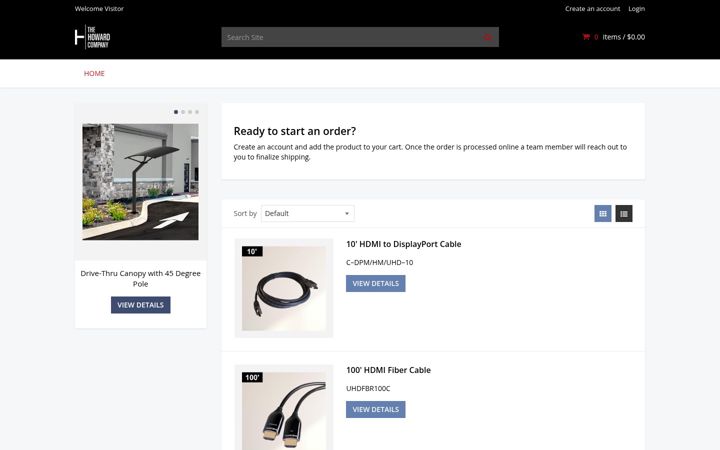
Task: Open 10' HDMI to DisplayPort Cable title
Action: pos(404,244)
